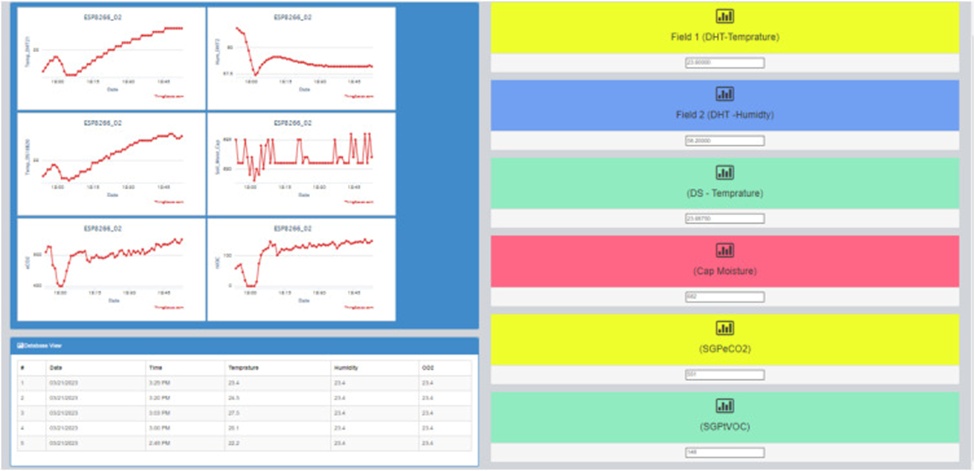Click the ESP8266_02 title of the tVOC chart
Image resolution: width=975 pixels, height=471 pixels.
pos(293,229)
